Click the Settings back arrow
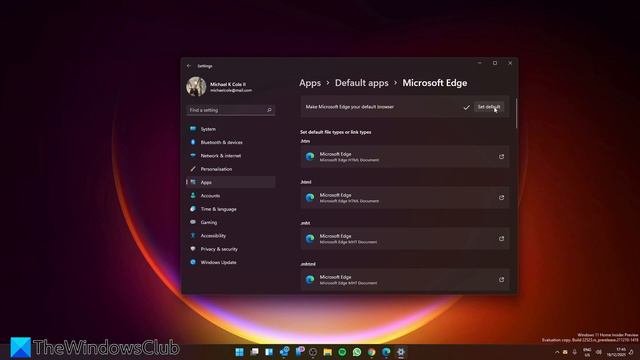640x360 pixels. pyautogui.click(x=189, y=66)
